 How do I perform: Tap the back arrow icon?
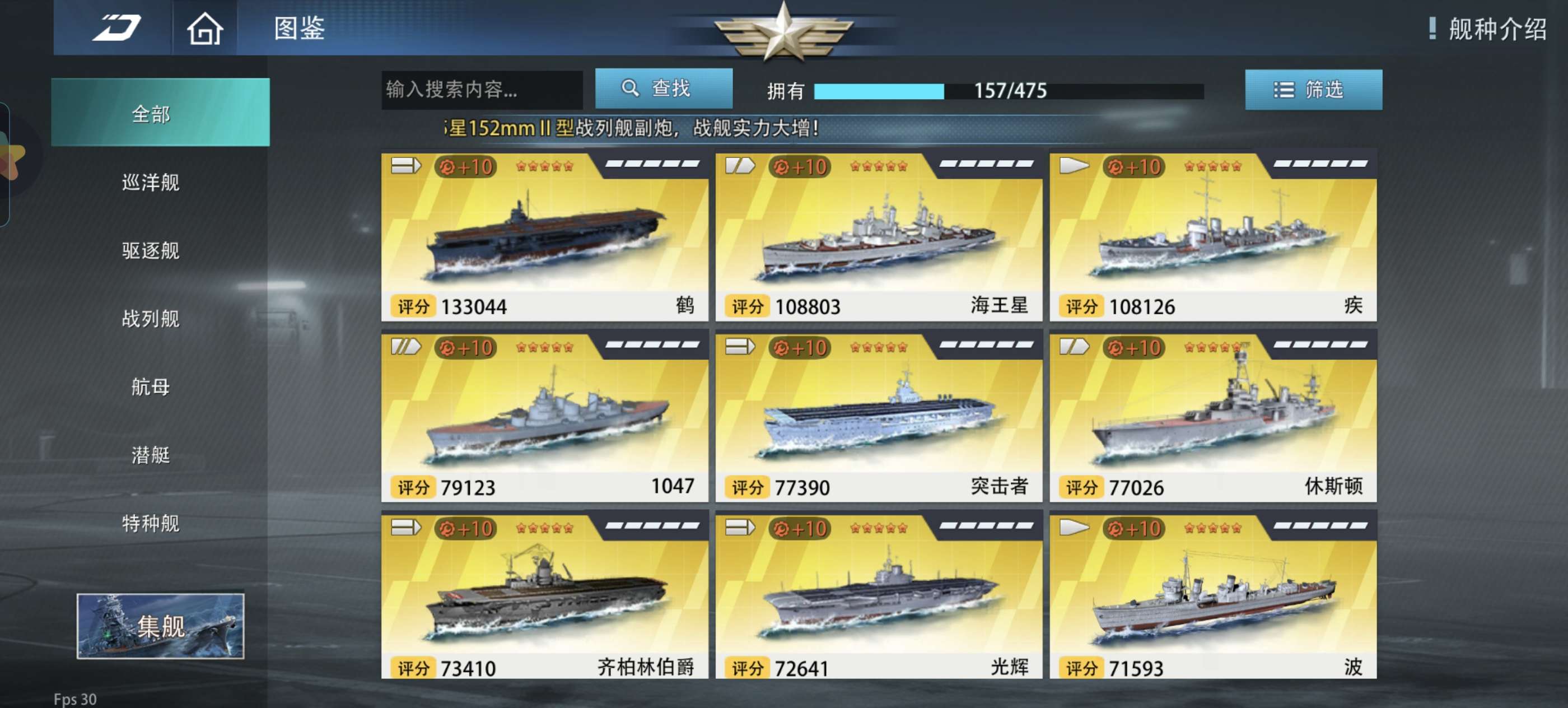pyautogui.click(x=116, y=27)
